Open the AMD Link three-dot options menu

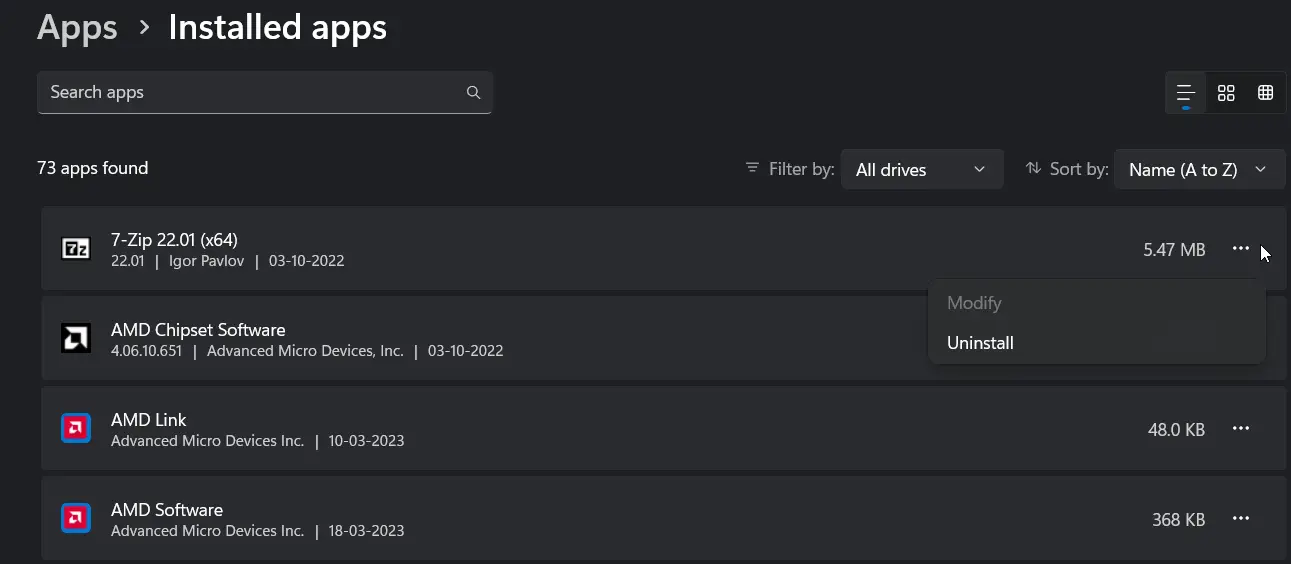[x=1241, y=428]
